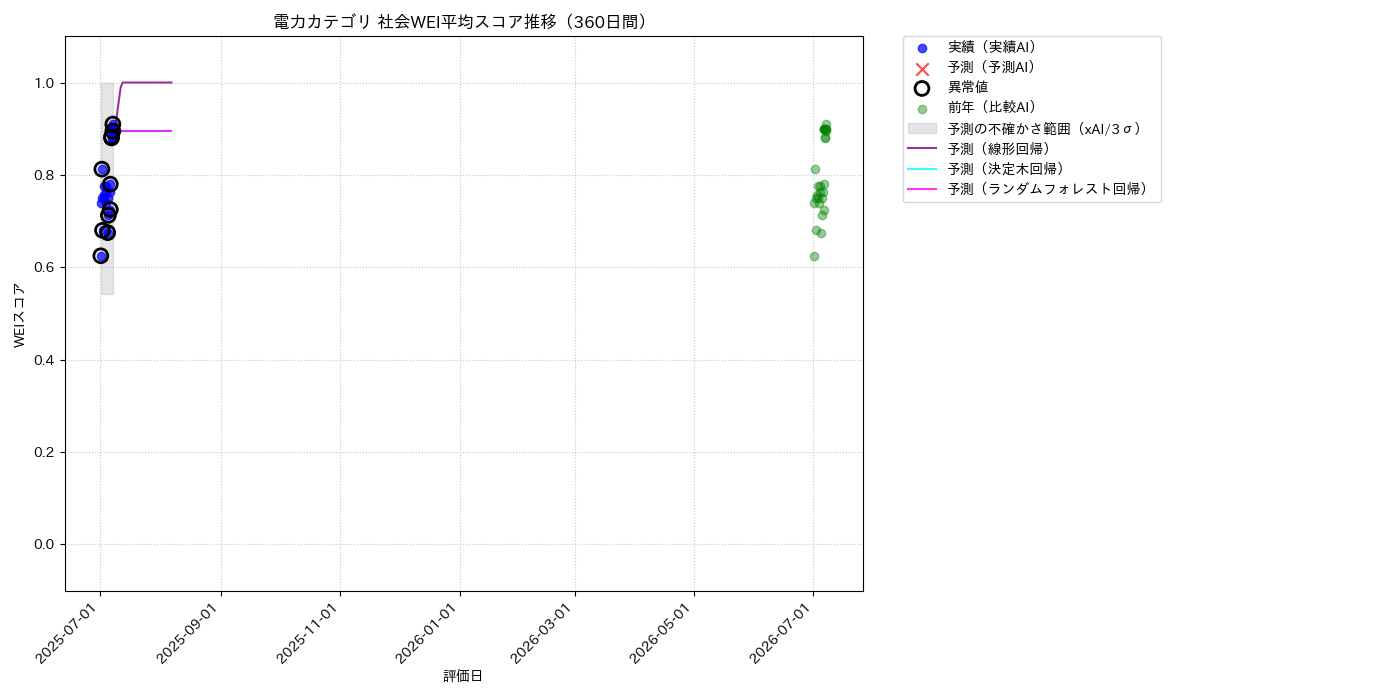Screen dimensions: 1400x700
Task: Click the red X marker in the legend
Action: click(x=922, y=68)
